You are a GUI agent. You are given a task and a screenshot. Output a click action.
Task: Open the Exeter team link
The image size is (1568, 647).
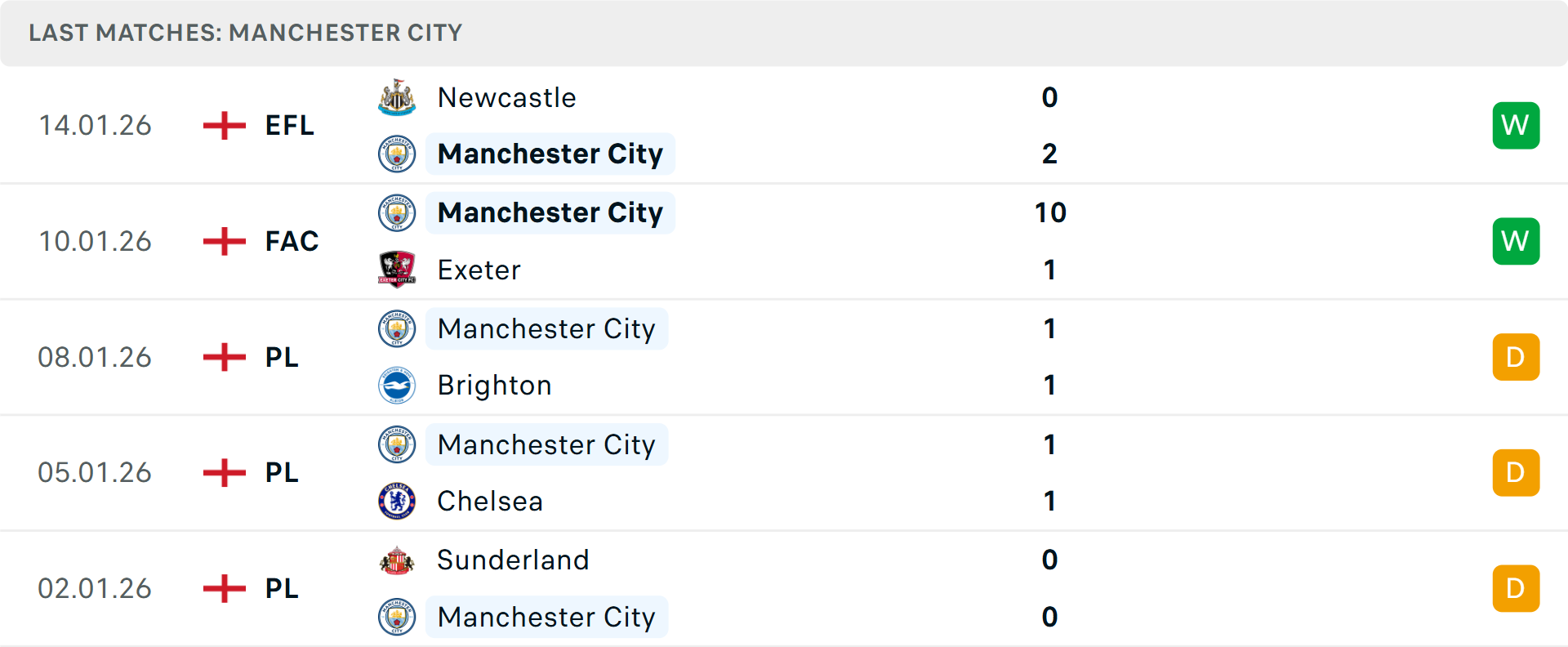click(479, 270)
